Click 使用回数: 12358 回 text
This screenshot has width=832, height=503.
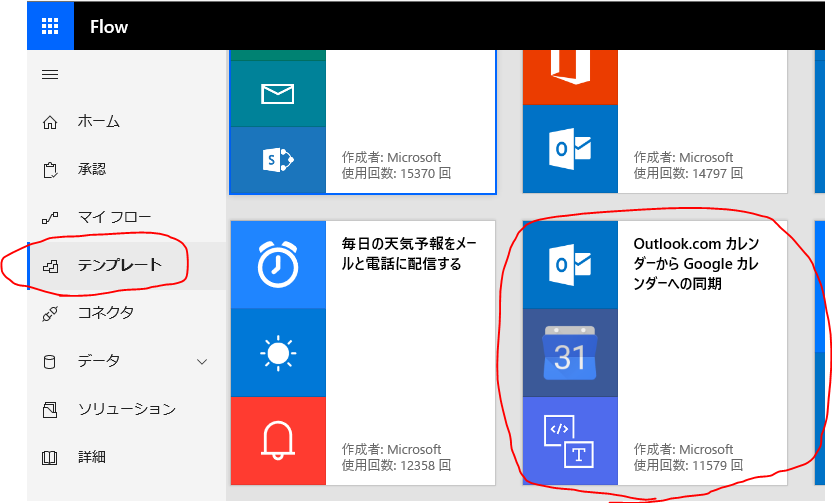(x=396, y=465)
